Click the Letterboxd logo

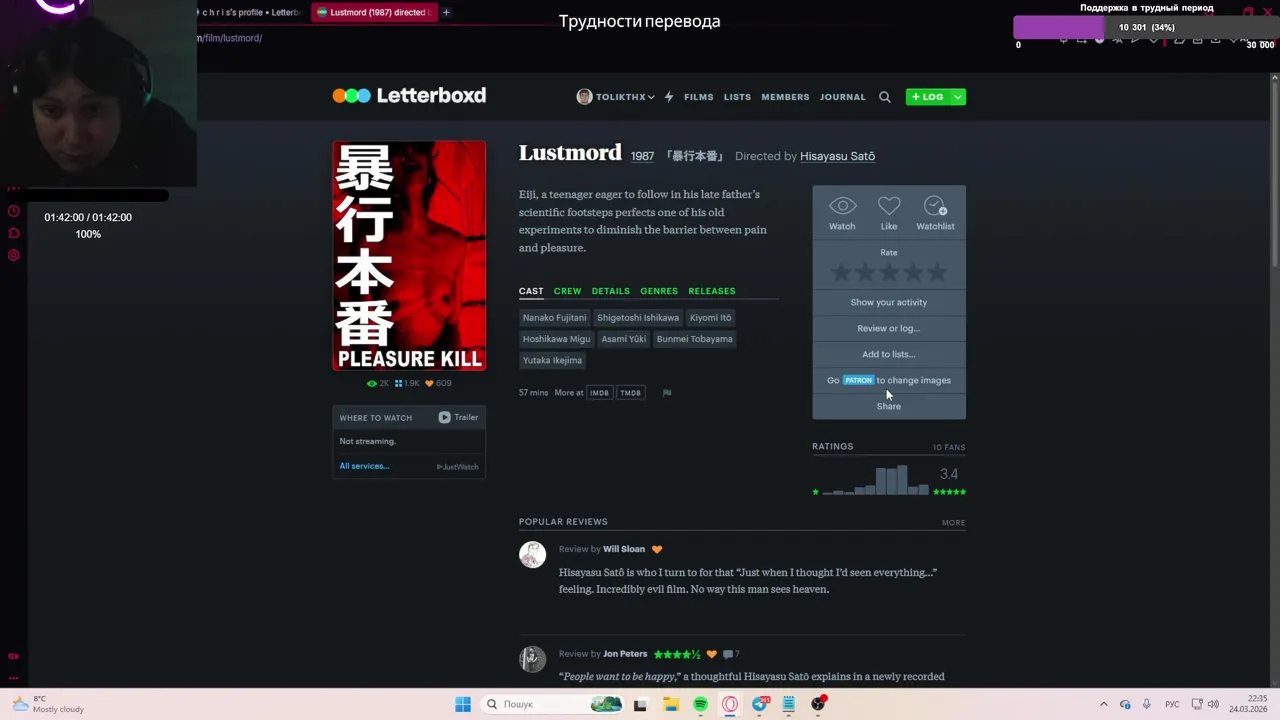click(x=409, y=96)
